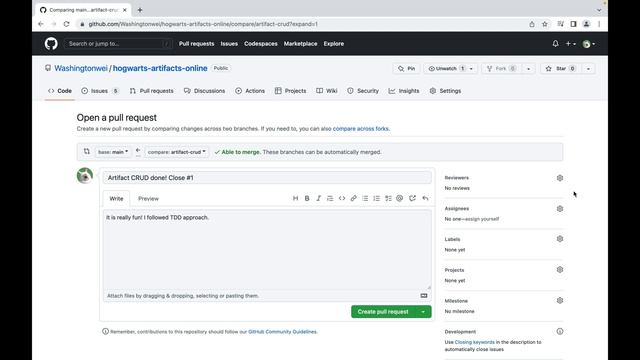The height and width of the screenshot is (360, 640).
Task: Open the Issues repository tab
Action: tap(100, 91)
